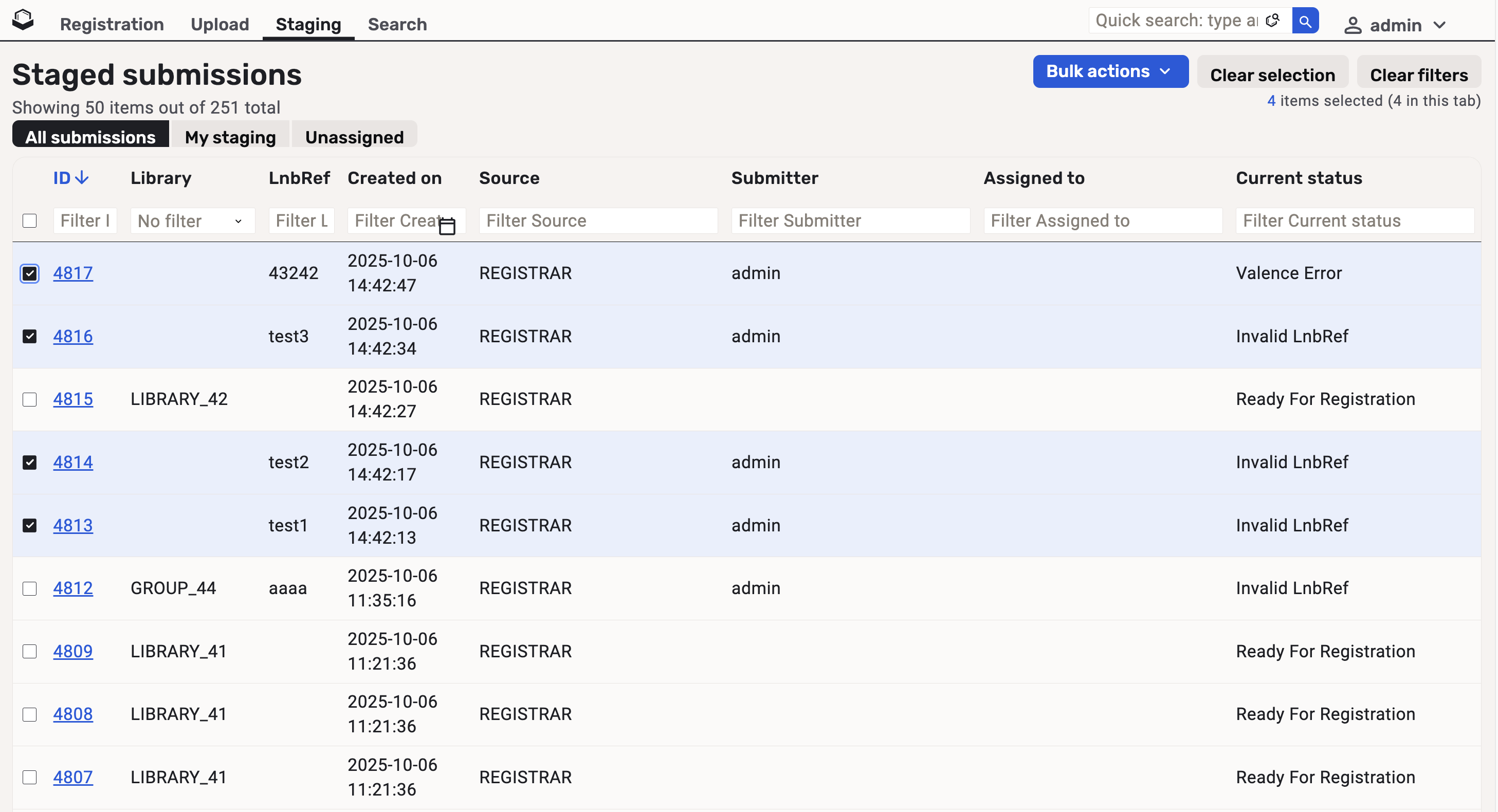Viewport: 1498px width, 812px height.
Task: Open the Created on calendar picker
Action: [x=447, y=226]
